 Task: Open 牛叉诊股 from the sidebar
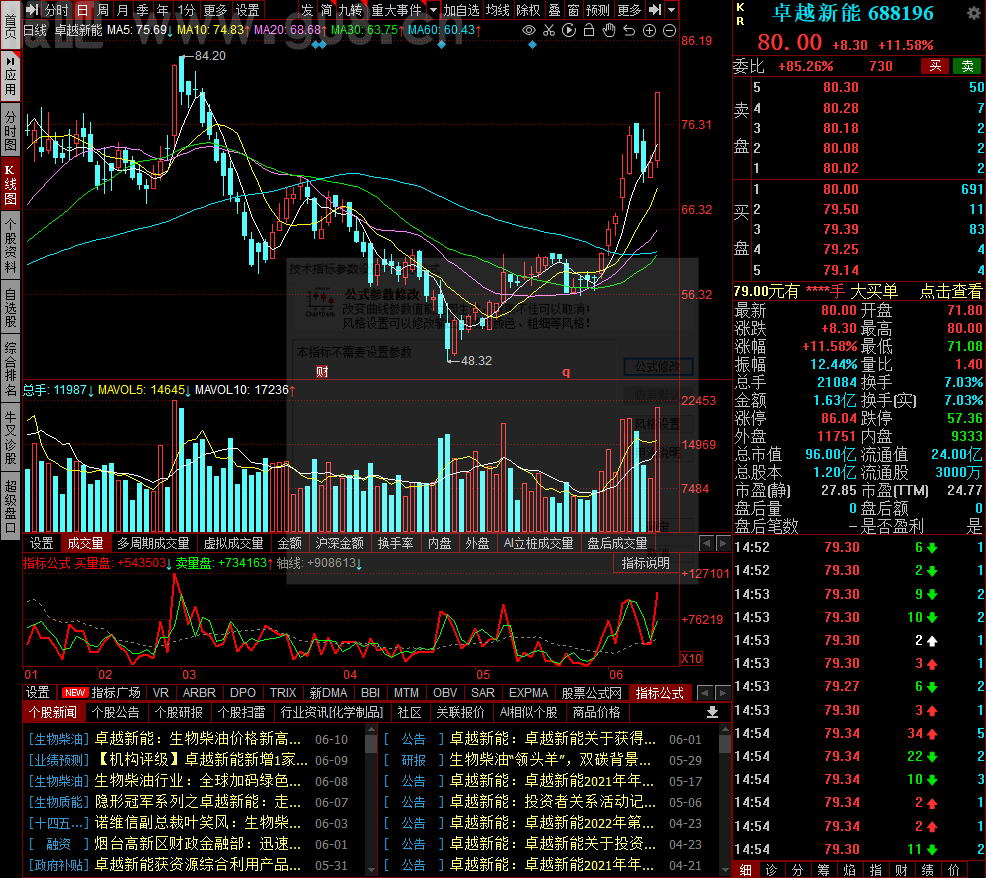click(x=10, y=438)
